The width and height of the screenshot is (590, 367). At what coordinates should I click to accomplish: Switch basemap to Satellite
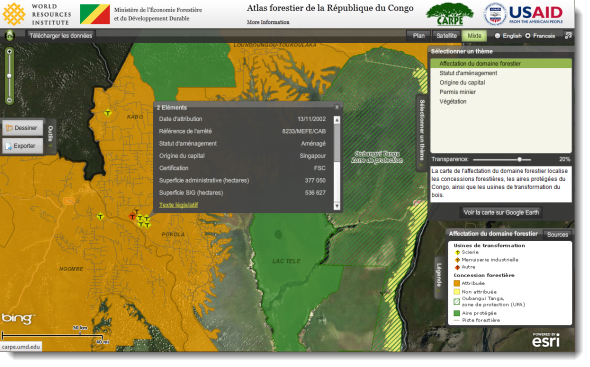446,36
